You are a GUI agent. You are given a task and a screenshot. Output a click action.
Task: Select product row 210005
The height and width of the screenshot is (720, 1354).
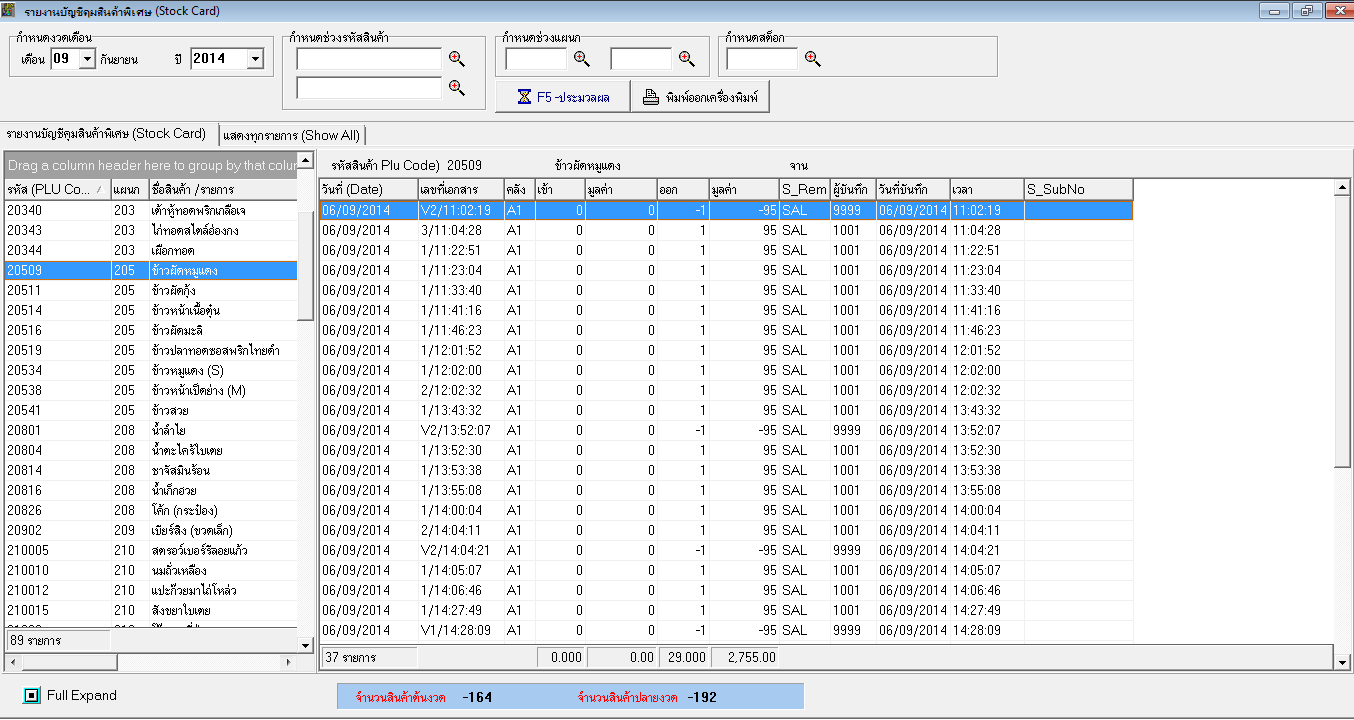click(151, 550)
